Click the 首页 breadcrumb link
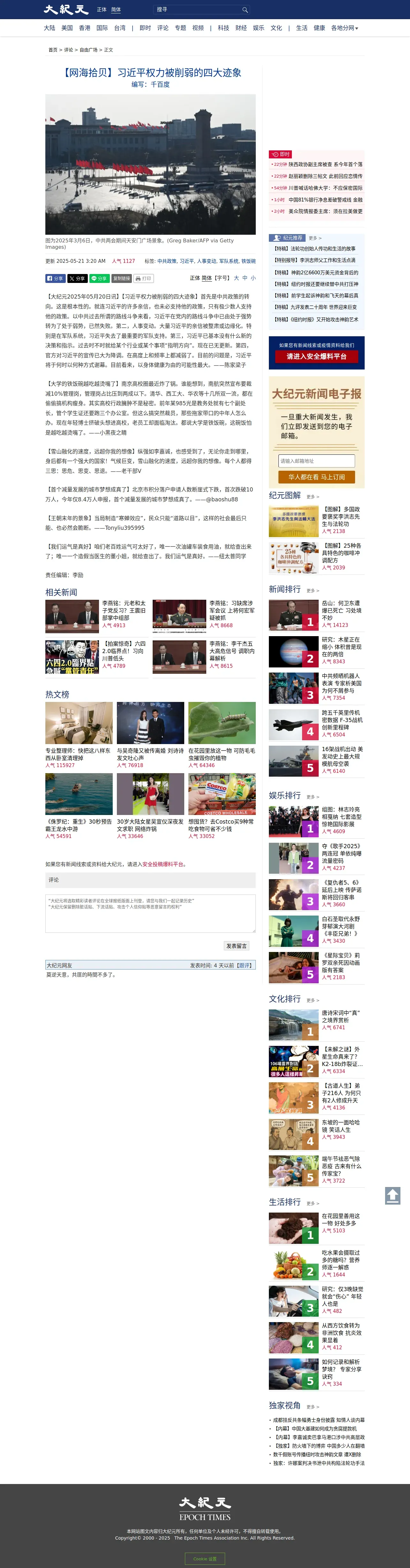 [53, 50]
